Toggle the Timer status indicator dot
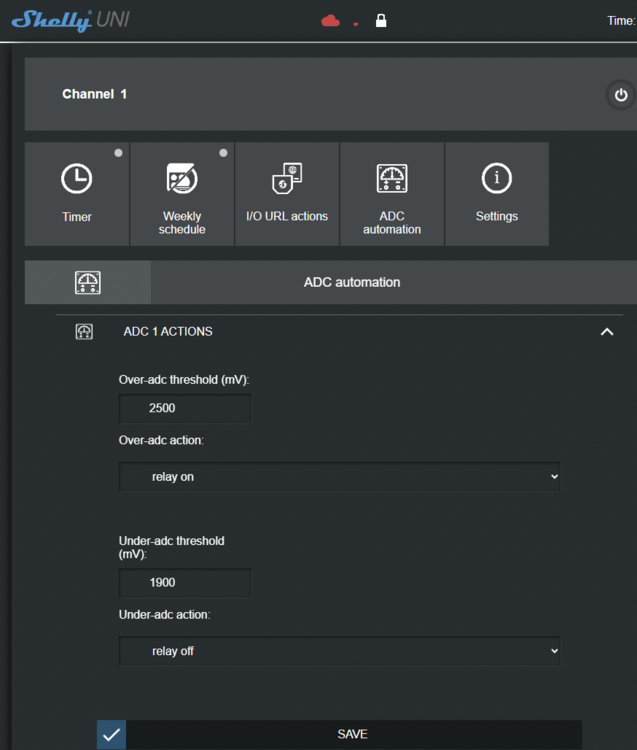Viewport: 637px width, 750px height. (118, 153)
